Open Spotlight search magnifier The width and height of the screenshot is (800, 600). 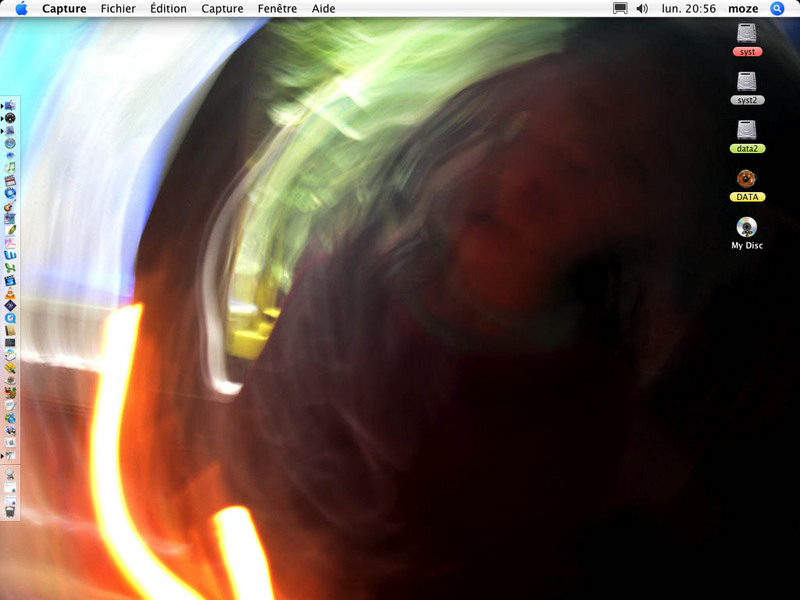coord(777,9)
